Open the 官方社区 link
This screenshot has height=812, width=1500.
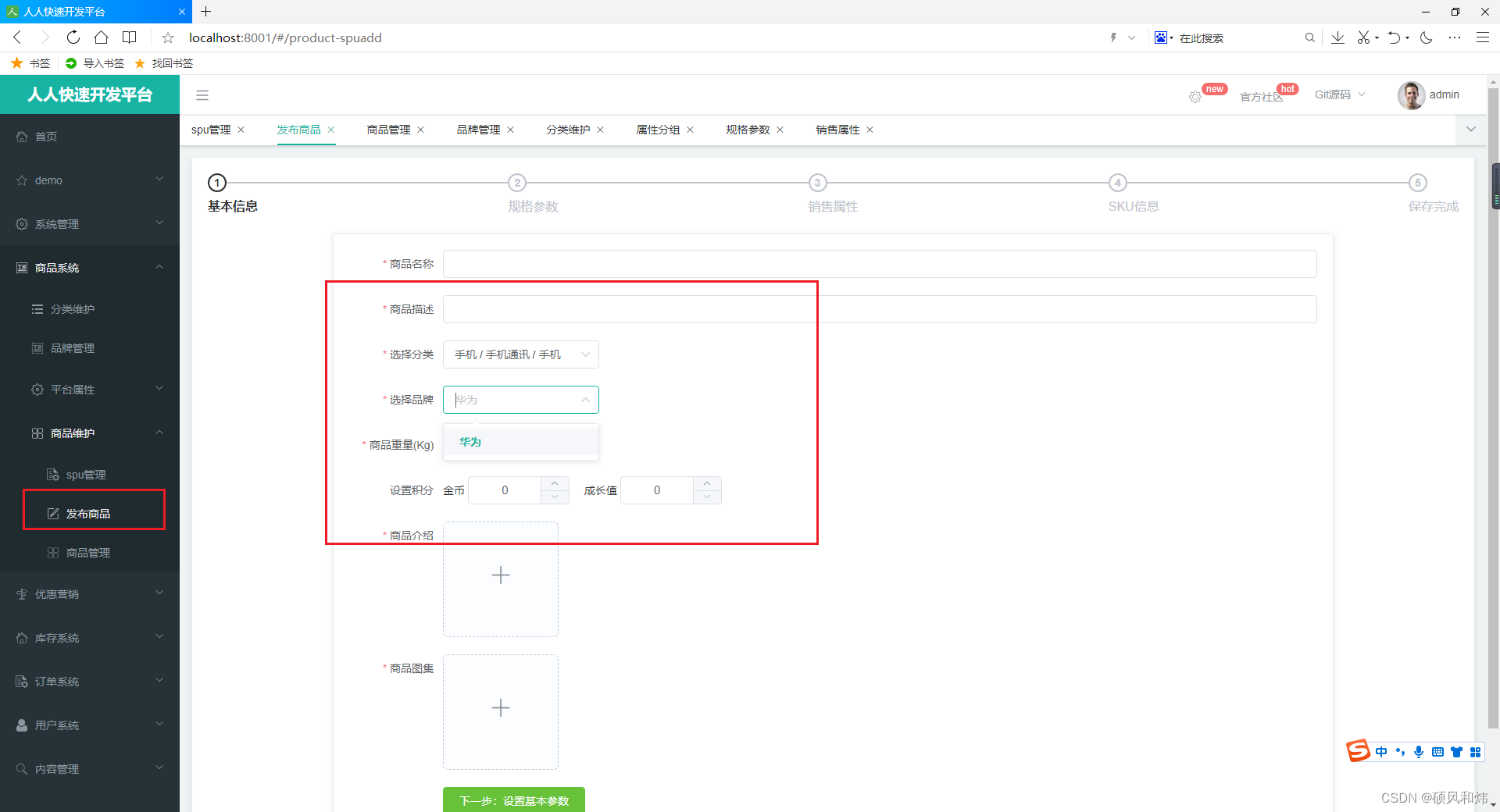1261,97
